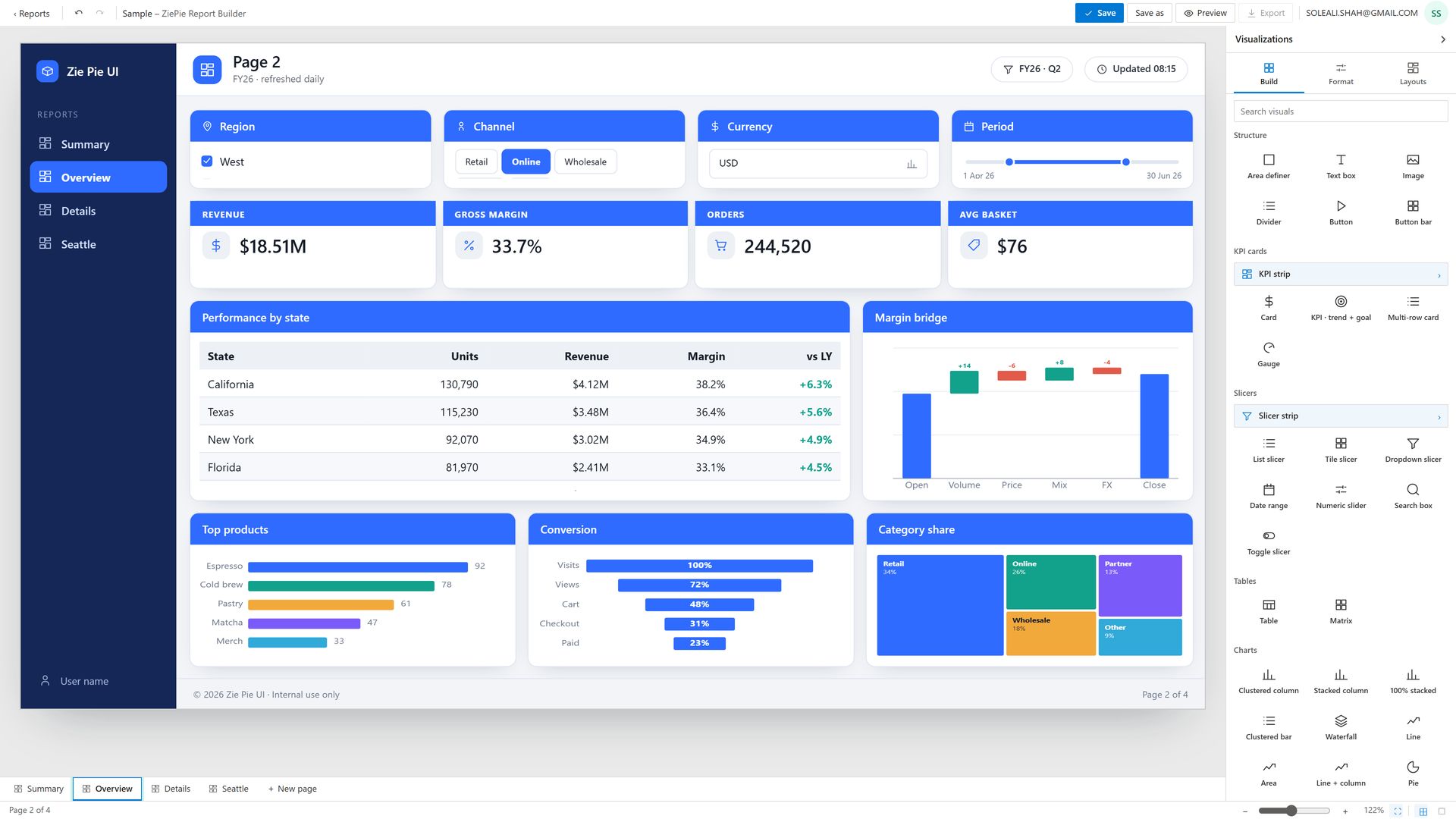1456x819 pixels.
Task: Adjust the zoom slider thumb
Action: 1291,811
